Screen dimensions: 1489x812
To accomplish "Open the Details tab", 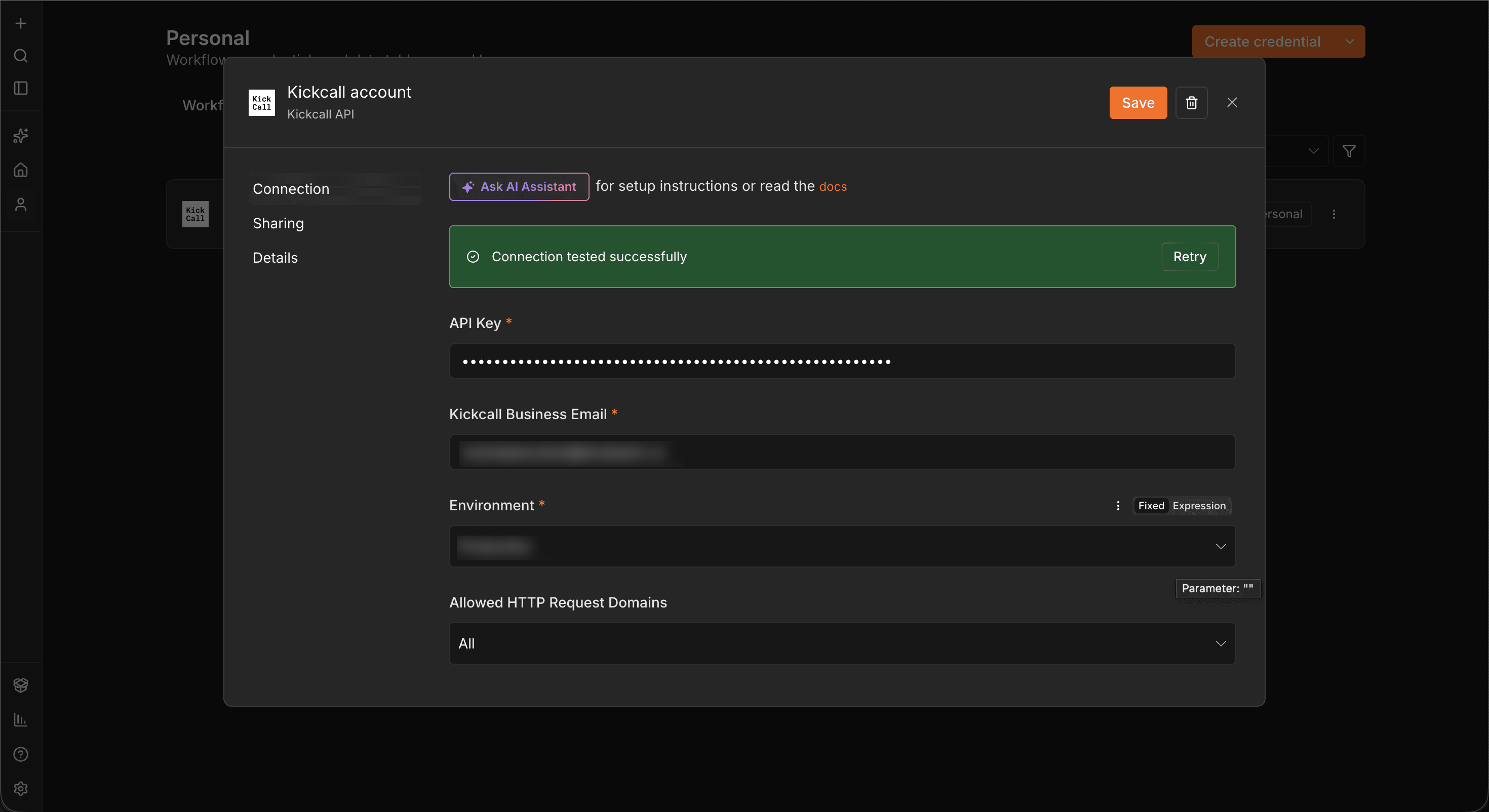I will tap(275, 258).
